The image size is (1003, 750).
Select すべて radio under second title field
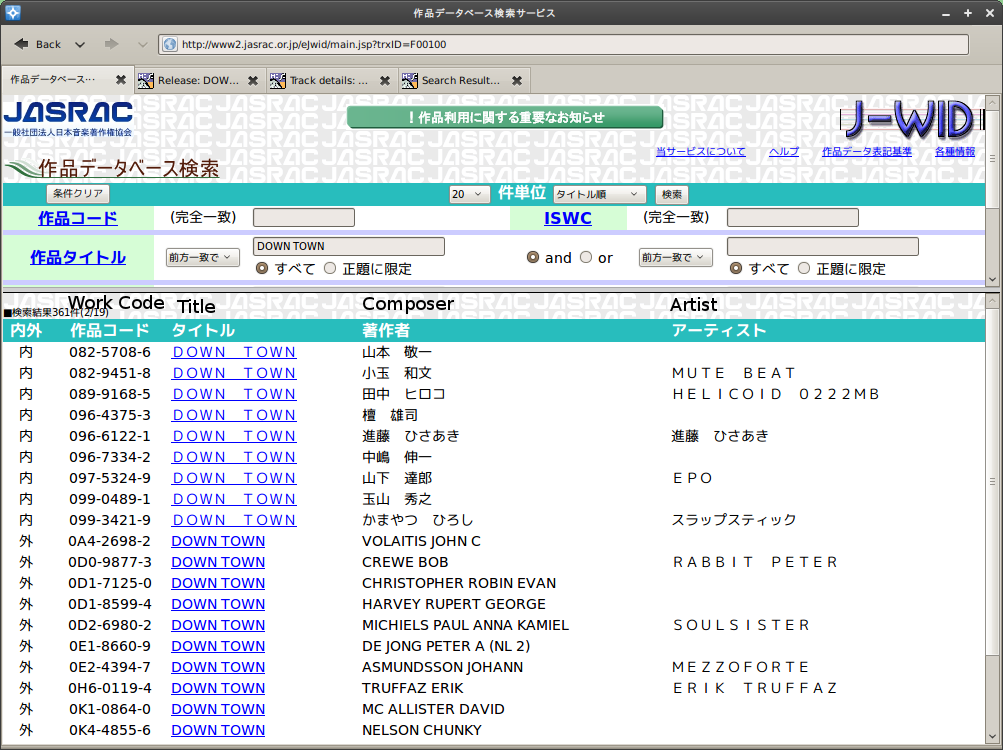coord(736,268)
